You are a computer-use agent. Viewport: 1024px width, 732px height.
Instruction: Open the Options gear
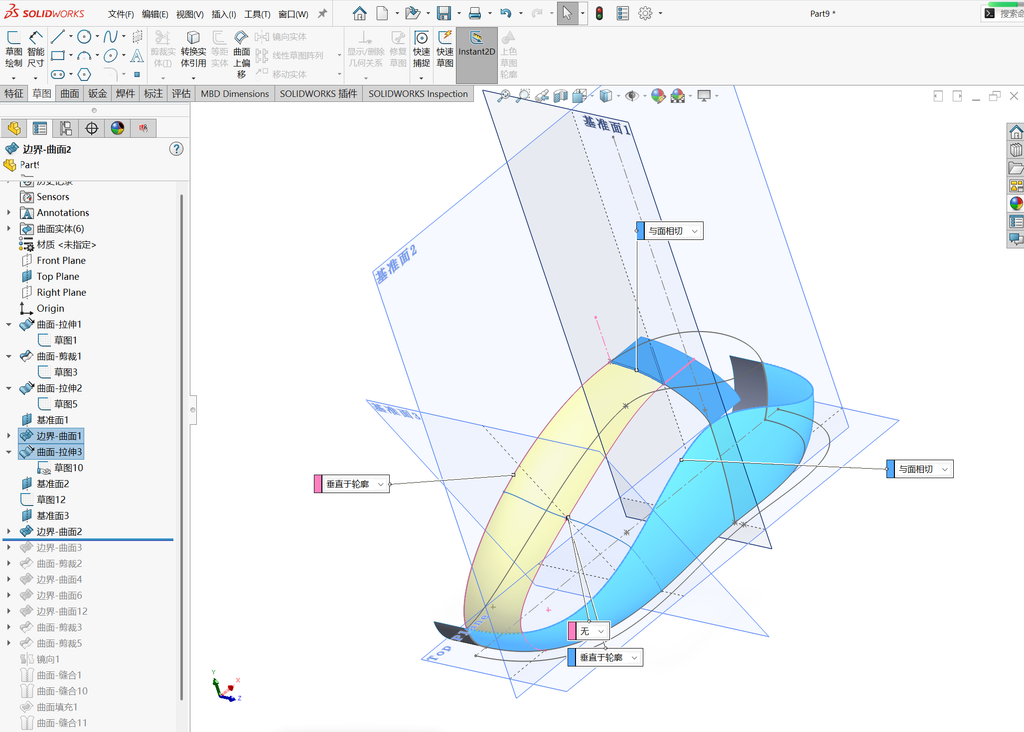[x=645, y=13]
